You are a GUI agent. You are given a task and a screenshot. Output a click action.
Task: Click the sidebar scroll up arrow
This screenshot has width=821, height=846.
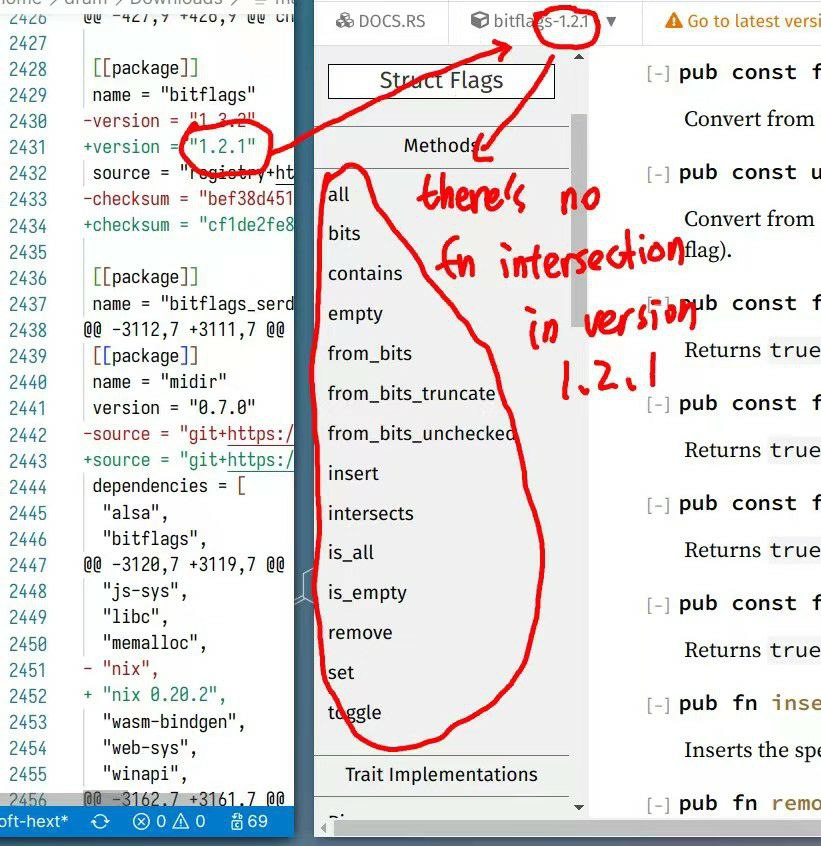(579, 57)
